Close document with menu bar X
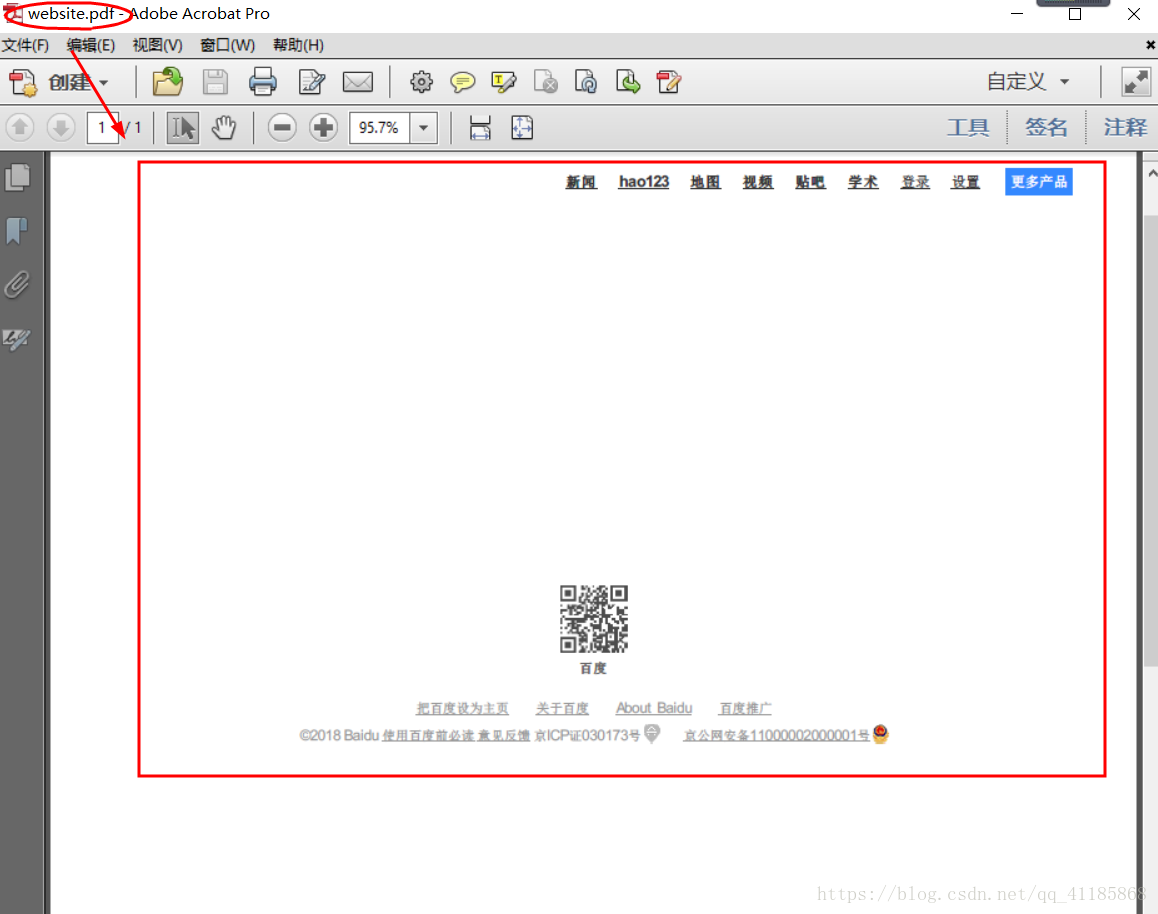This screenshot has height=914, width=1158. 1150,45
